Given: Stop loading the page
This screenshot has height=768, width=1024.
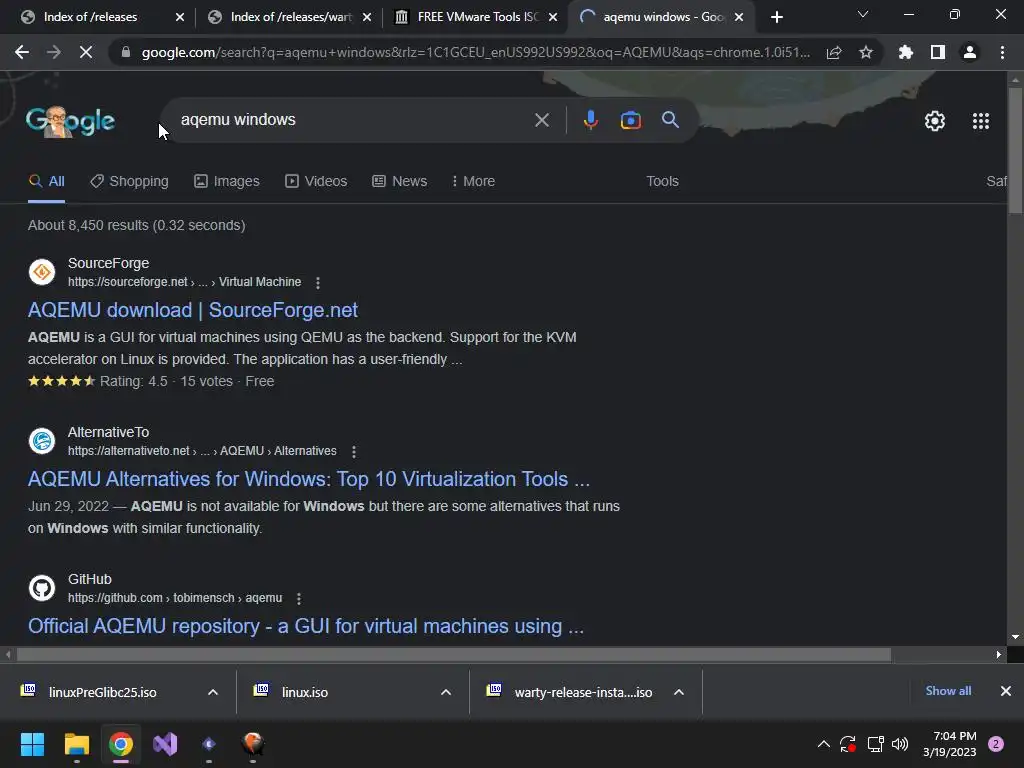Looking at the screenshot, I should point(86,52).
